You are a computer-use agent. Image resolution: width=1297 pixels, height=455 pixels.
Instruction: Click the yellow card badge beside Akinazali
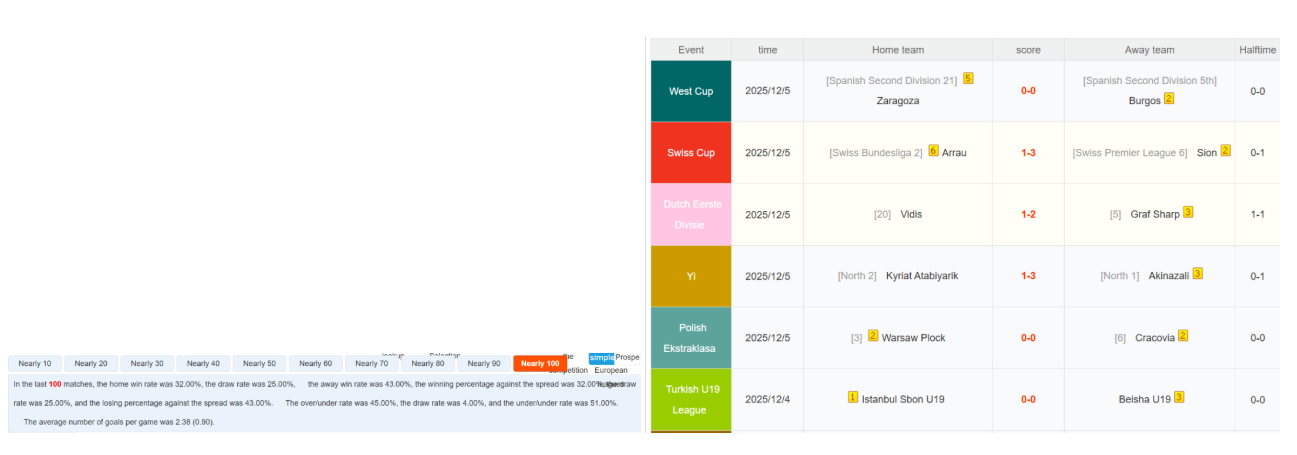click(x=1197, y=273)
